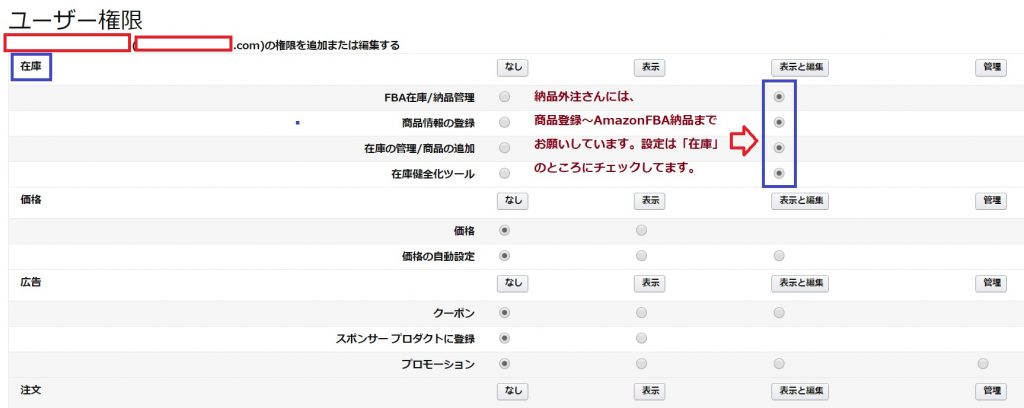Choose '管理' radio for プロモーション row
Image resolution: width=1024 pixels, height=408 pixels.
984,364
